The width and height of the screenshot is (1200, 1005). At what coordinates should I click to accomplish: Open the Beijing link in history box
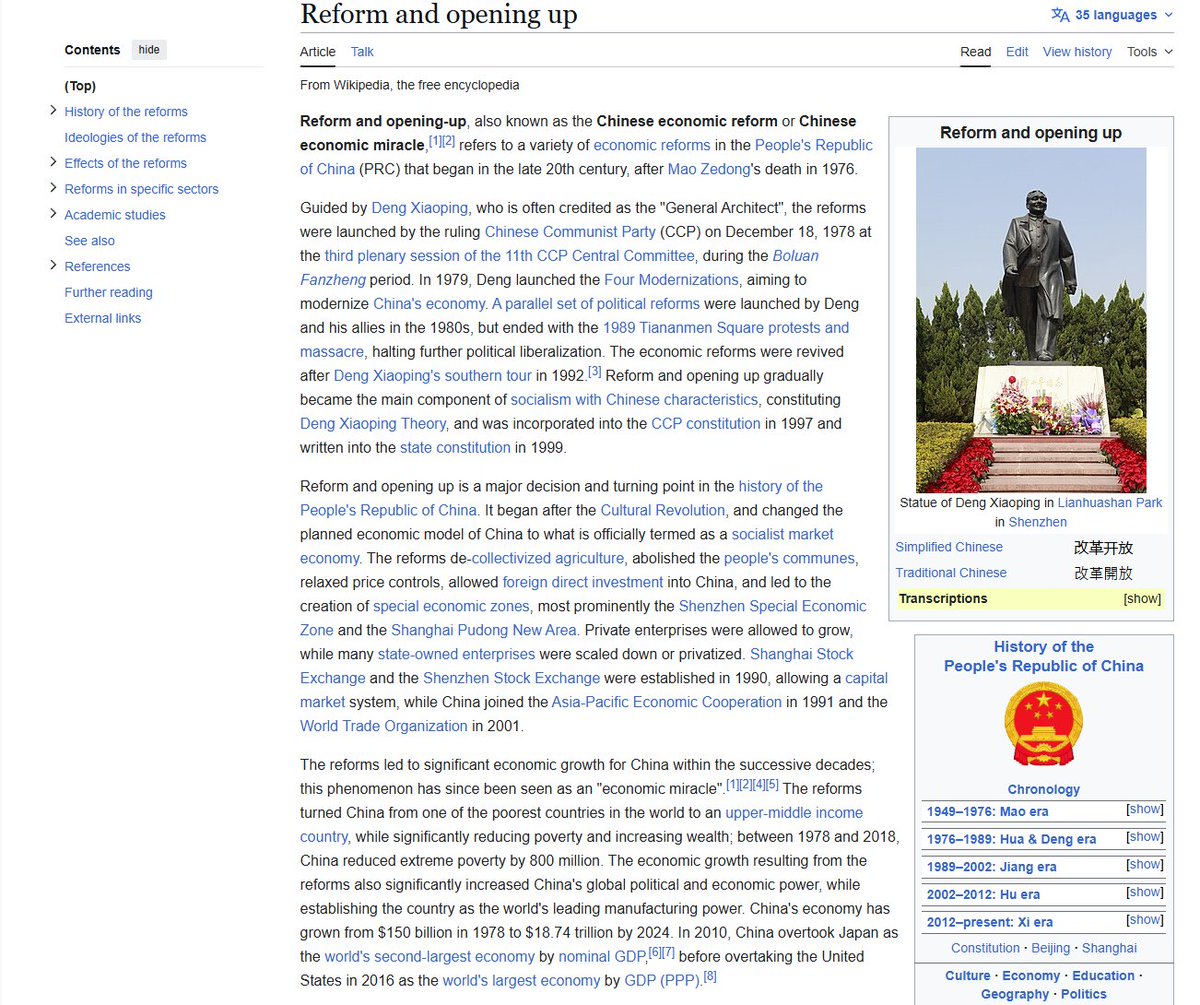click(1051, 948)
